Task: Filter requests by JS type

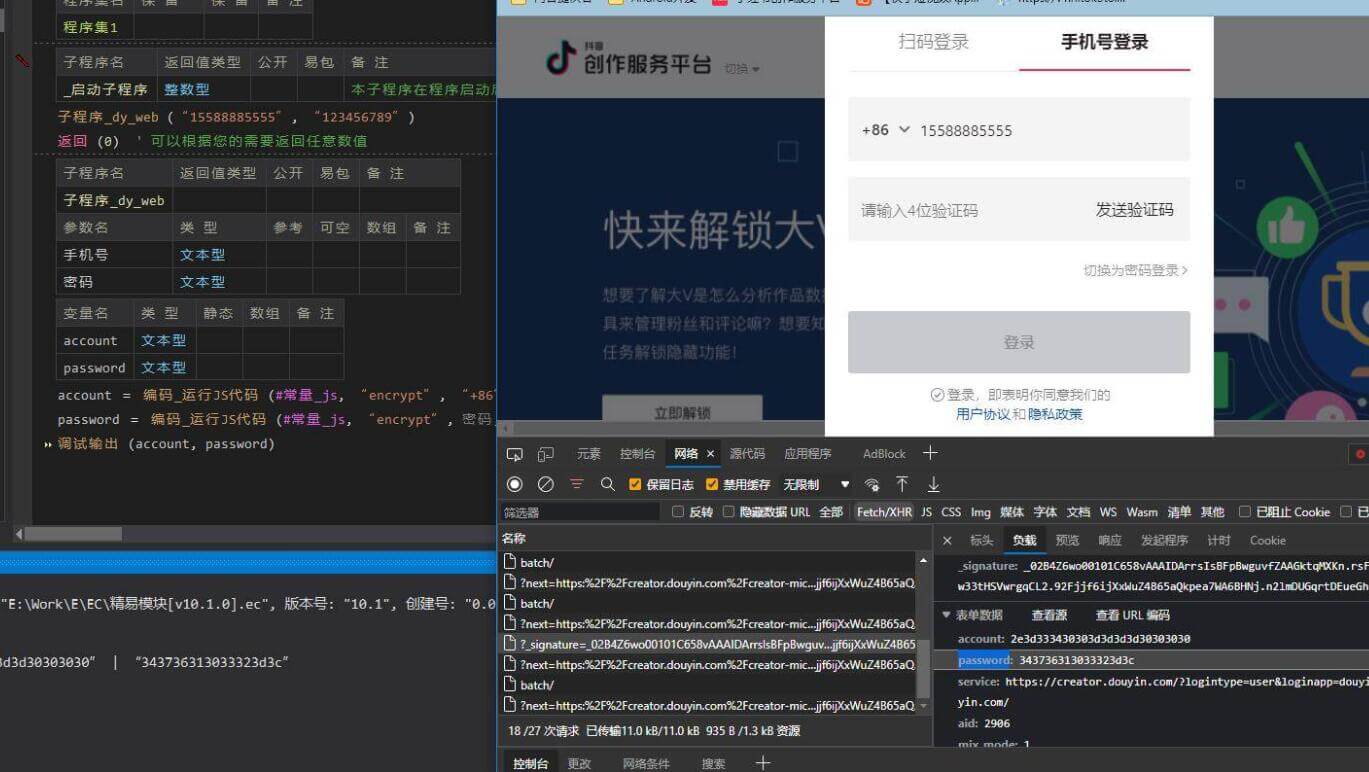Action: (926, 512)
